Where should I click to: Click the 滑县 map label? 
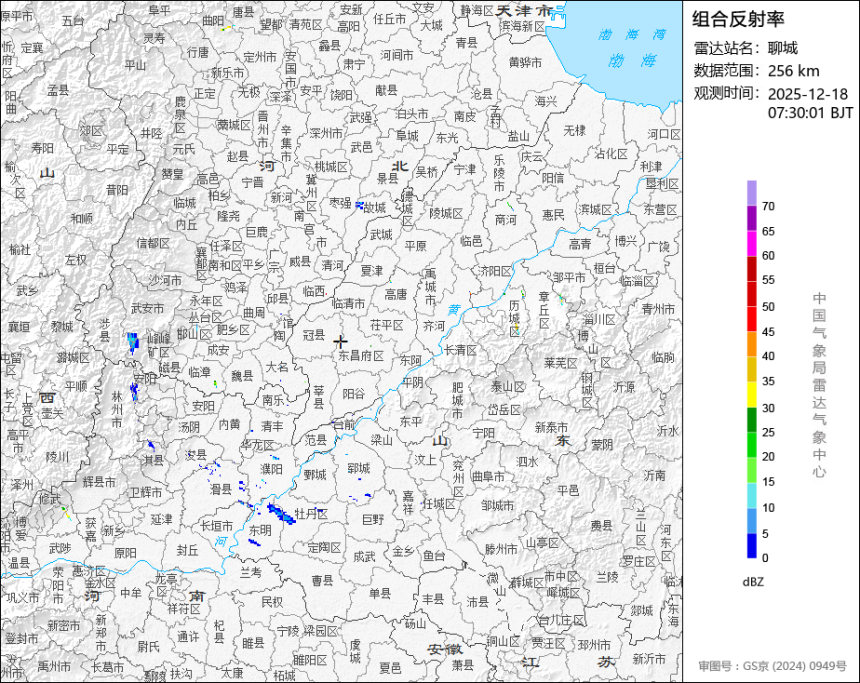[x=221, y=489]
